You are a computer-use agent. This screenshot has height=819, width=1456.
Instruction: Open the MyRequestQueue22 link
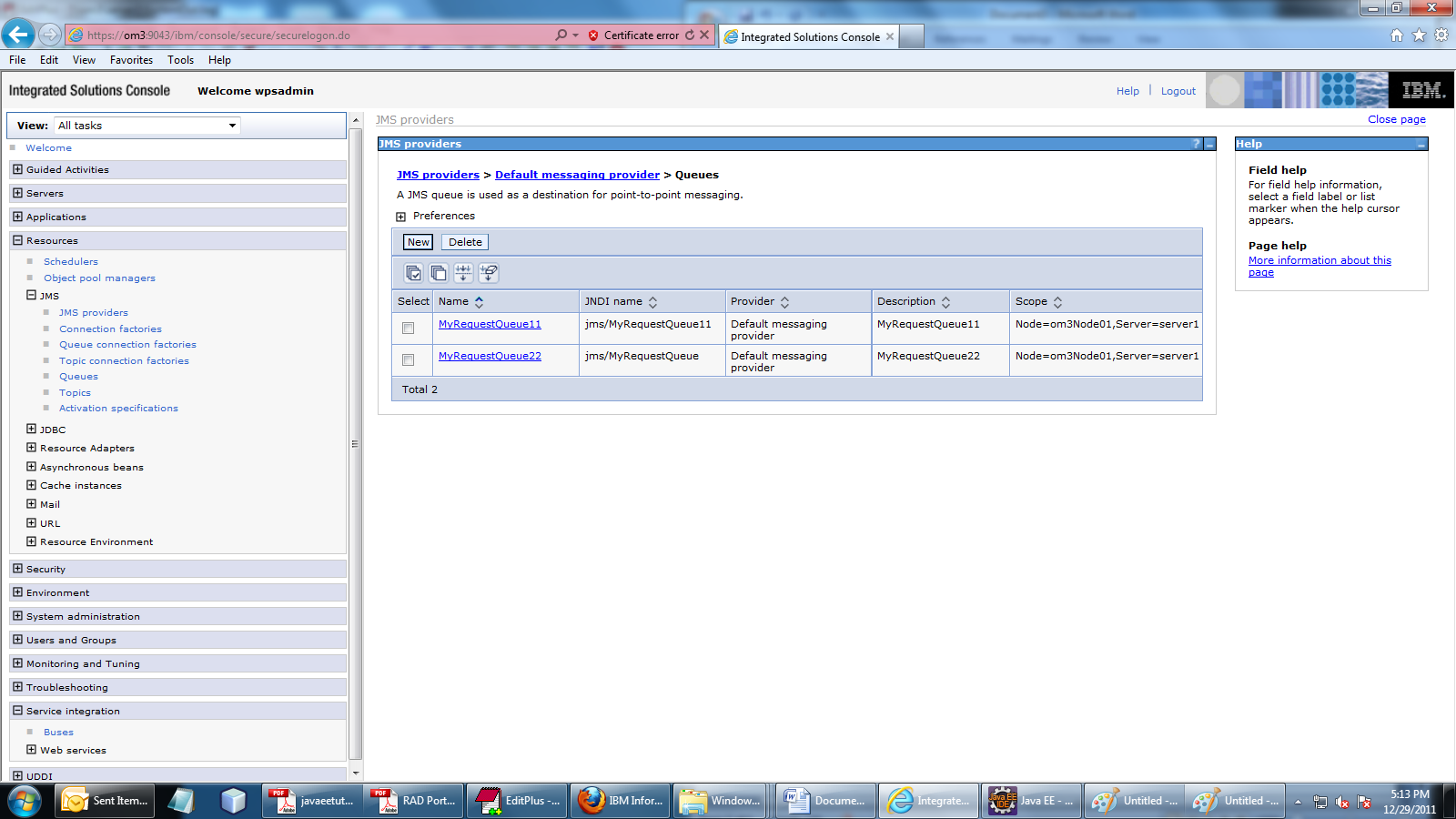tap(490, 356)
